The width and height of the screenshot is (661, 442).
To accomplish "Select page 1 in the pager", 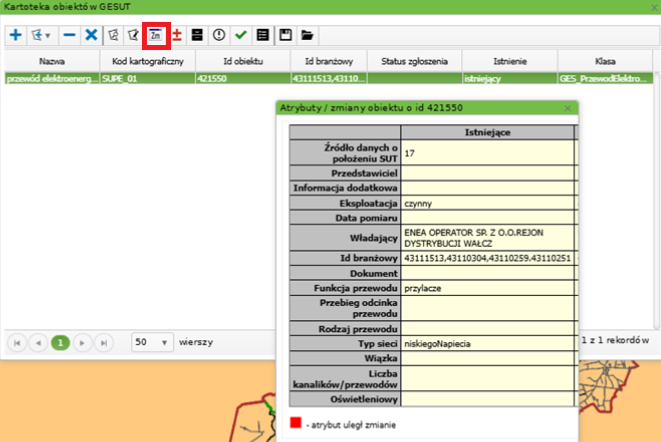I will [60, 342].
